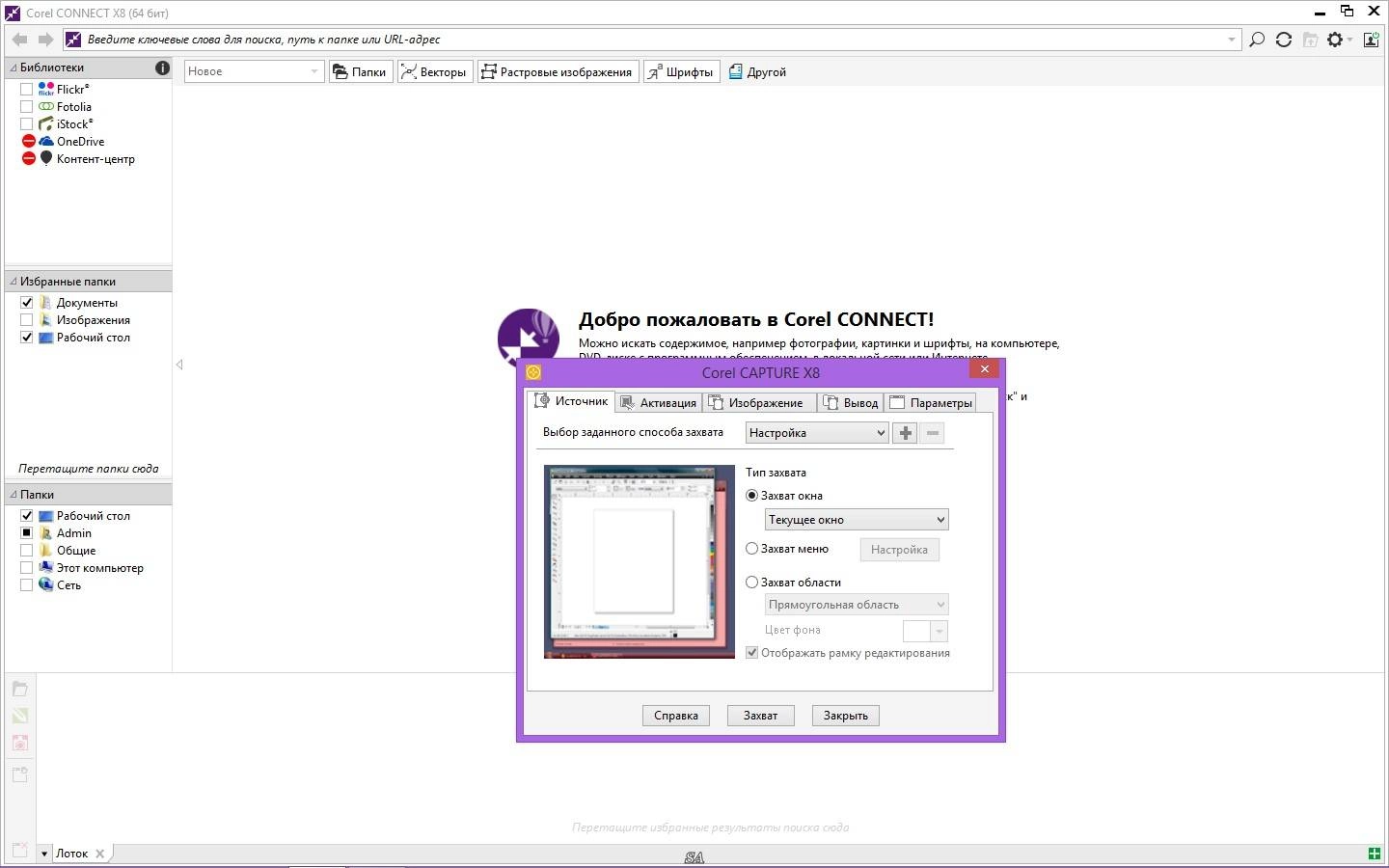This screenshot has width=1389, height=868.
Task: Select the Захват окна radio button
Action: (752, 495)
